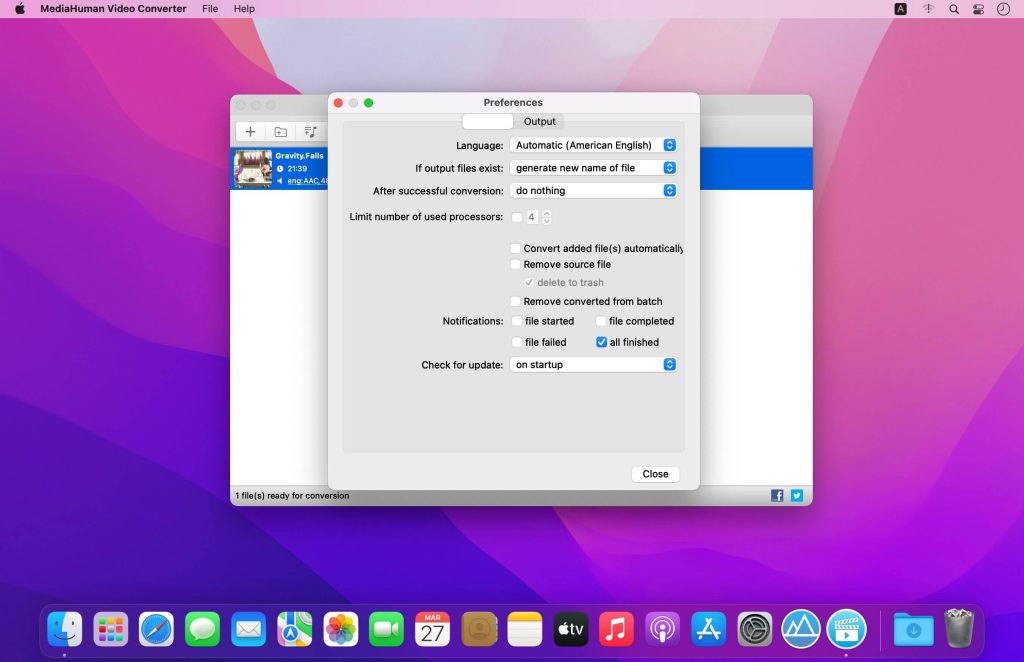The height and width of the screenshot is (662, 1024).
Task: Uncheck the all finished notification
Action: 601,342
